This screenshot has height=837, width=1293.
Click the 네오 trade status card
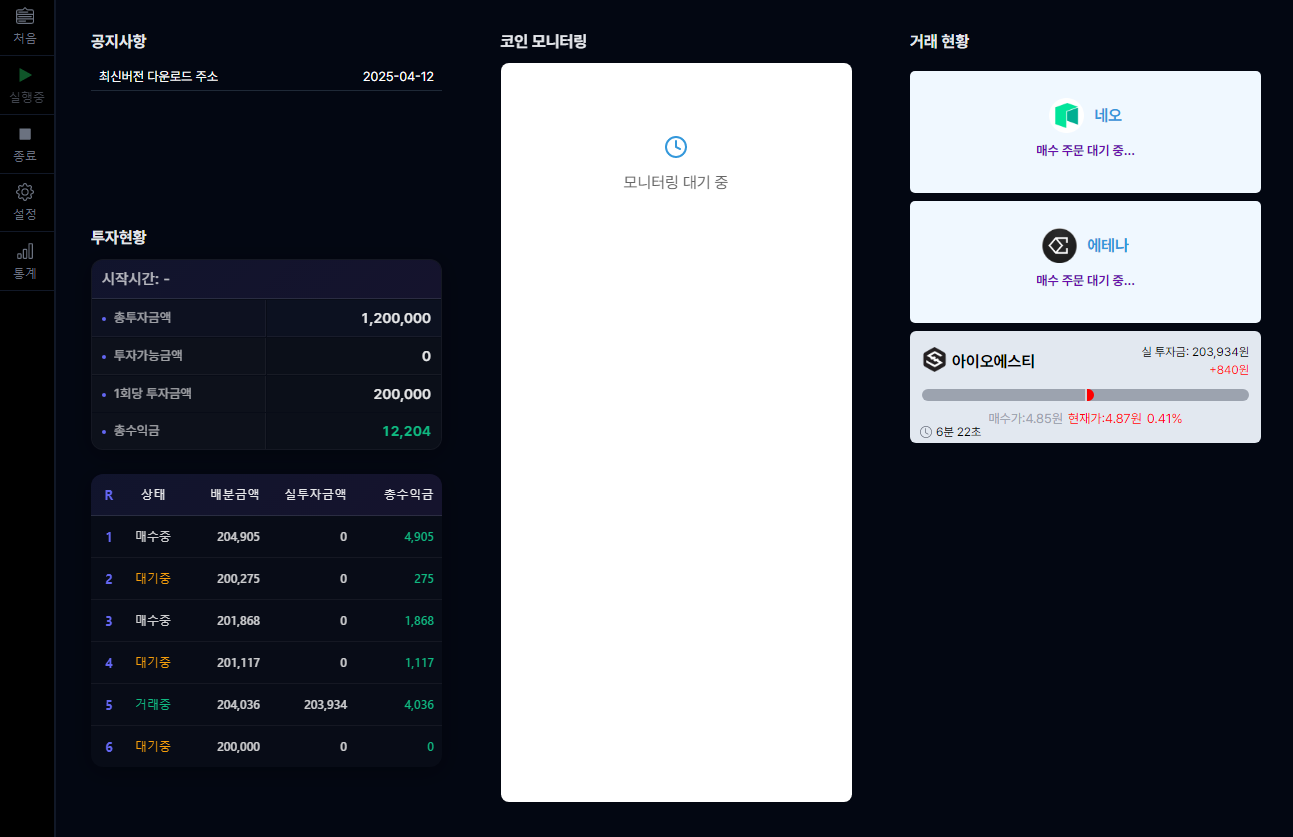click(x=1085, y=132)
